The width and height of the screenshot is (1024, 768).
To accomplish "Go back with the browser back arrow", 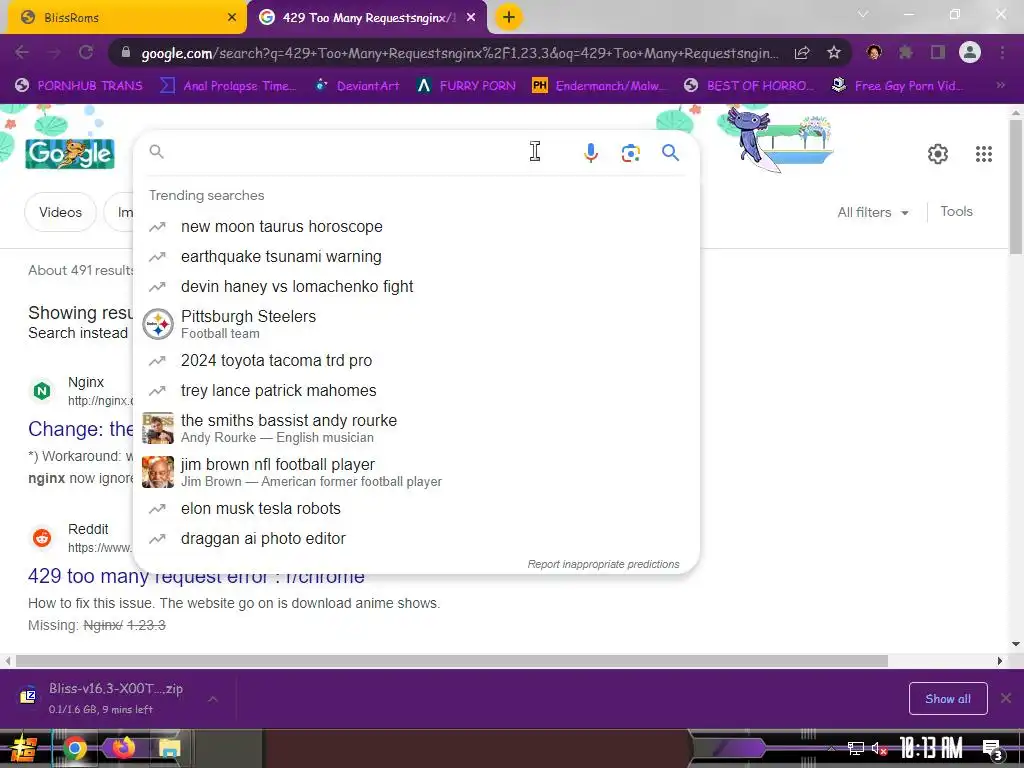I will tap(22, 52).
